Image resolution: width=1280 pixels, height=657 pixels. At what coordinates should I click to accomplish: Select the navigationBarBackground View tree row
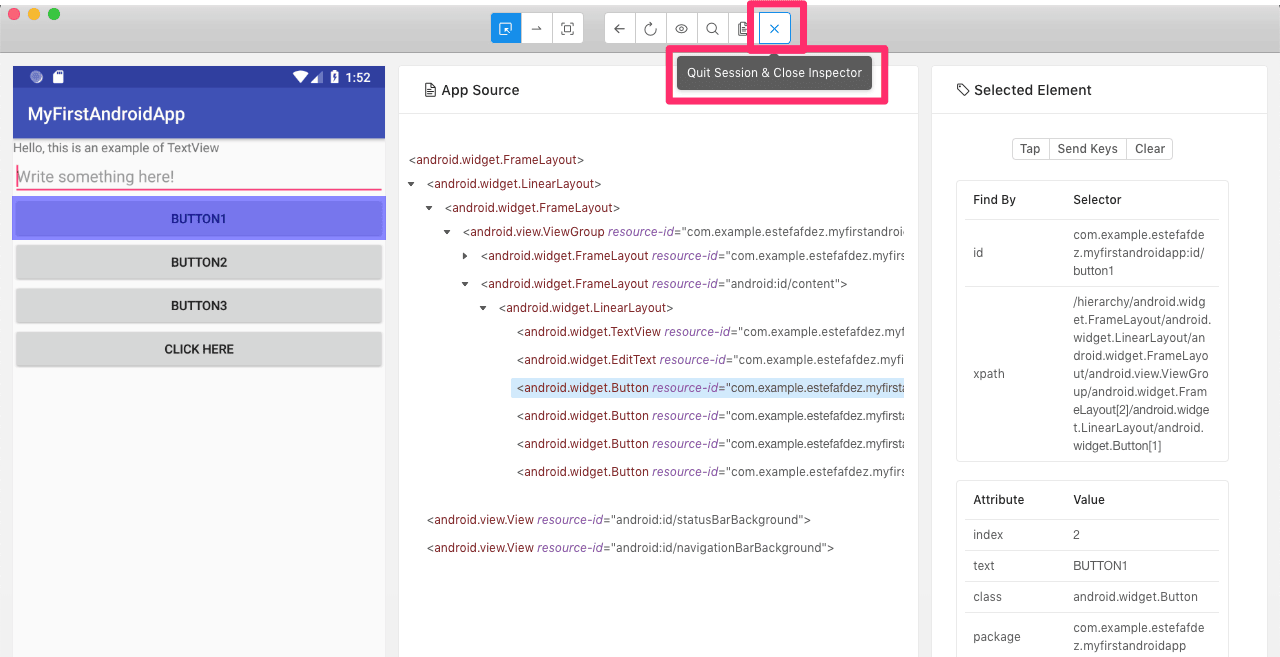coord(630,548)
